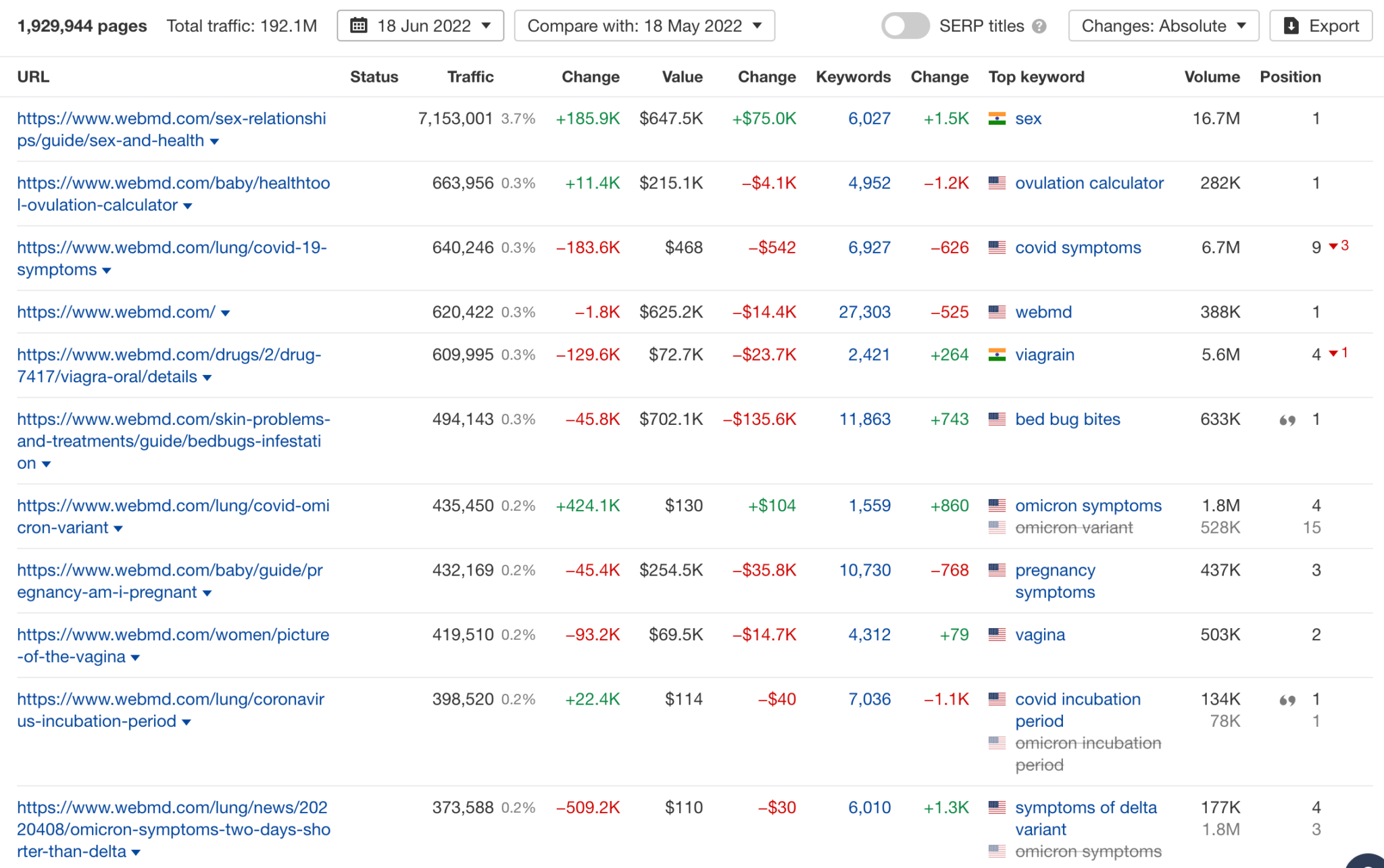Click the calendar icon beside 18 Jun 2022

(359, 26)
